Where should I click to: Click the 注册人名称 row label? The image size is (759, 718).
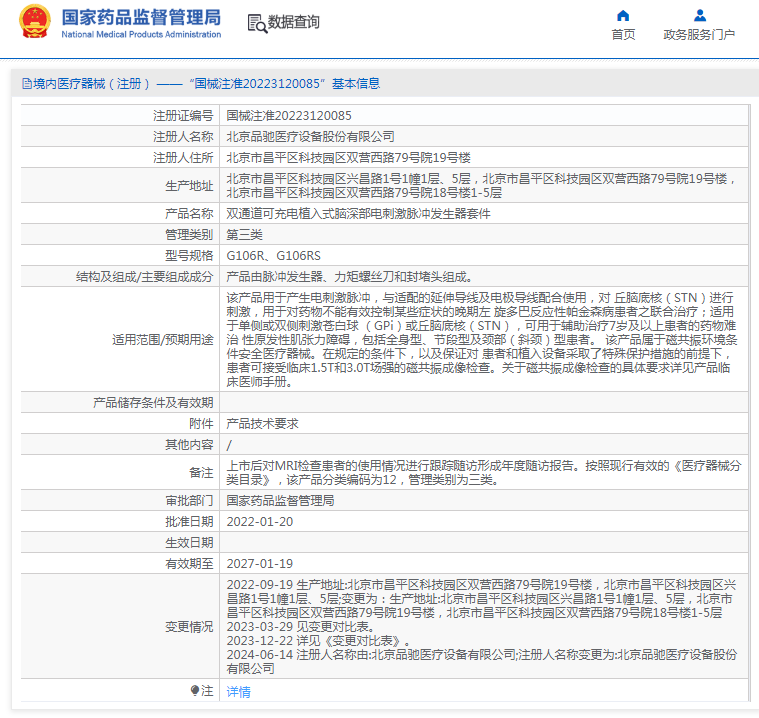pos(183,137)
